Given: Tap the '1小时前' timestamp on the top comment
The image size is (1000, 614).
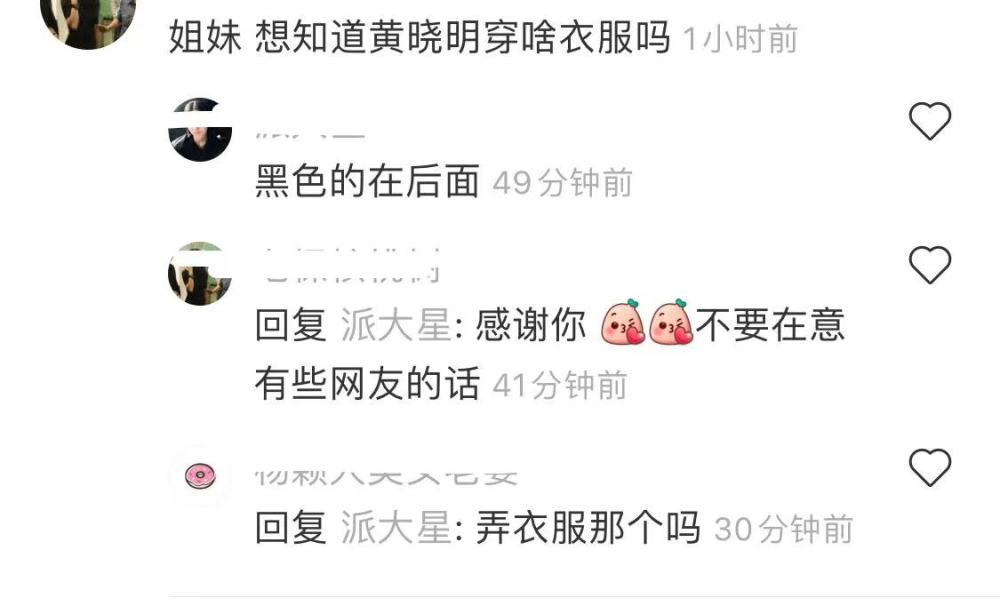Looking at the screenshot, I should click(x=740, y=39).
